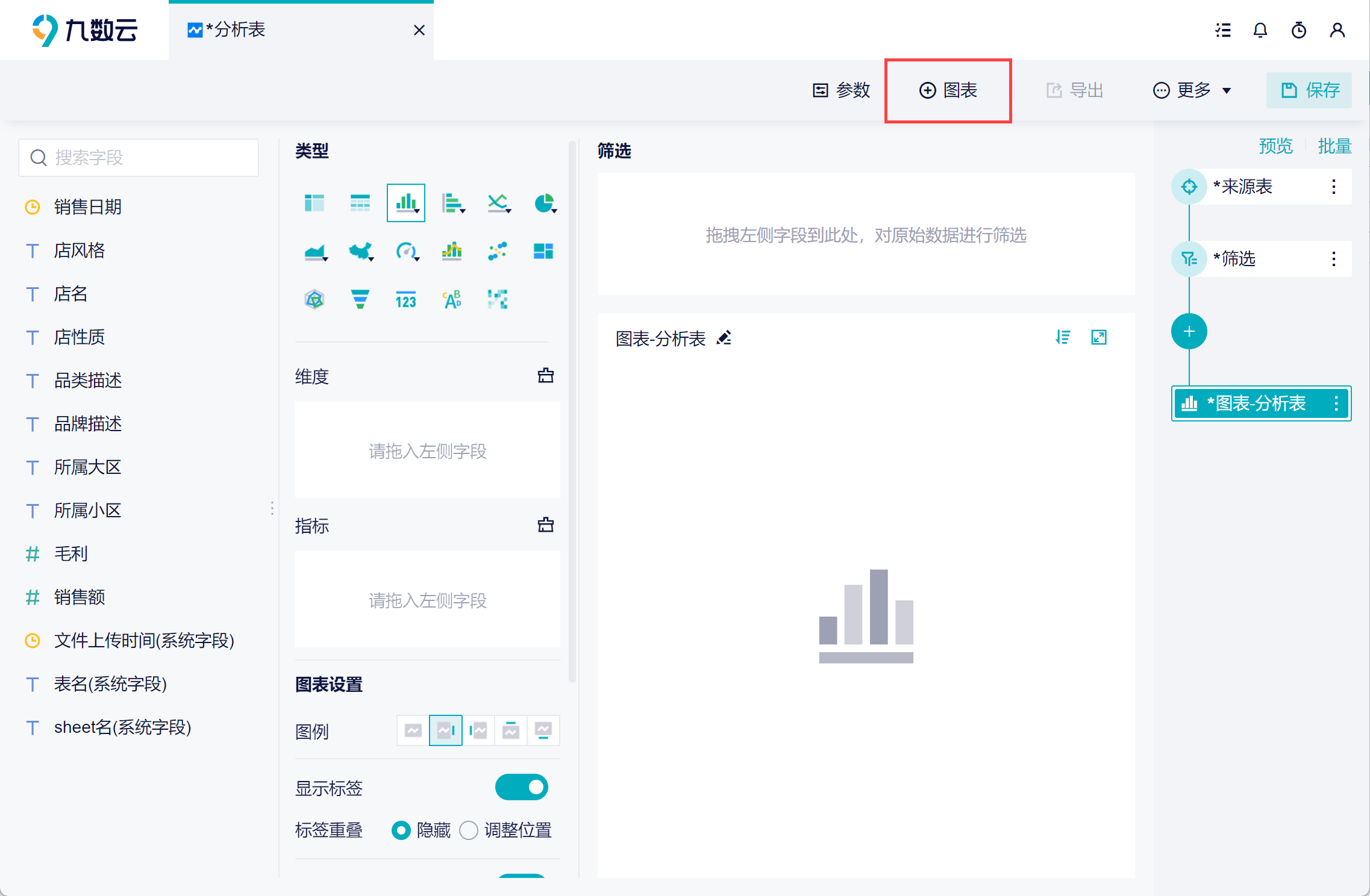Click the fullscreen expand chart icon
The image size is (1370, 896).
1099,337
